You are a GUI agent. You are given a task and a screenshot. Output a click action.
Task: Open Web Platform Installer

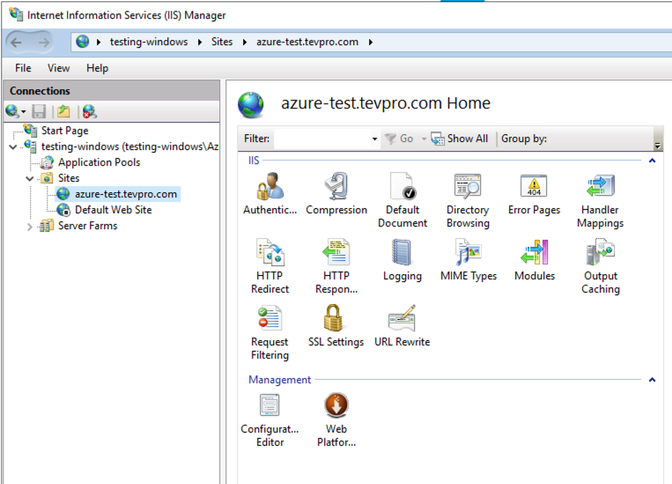336,420
